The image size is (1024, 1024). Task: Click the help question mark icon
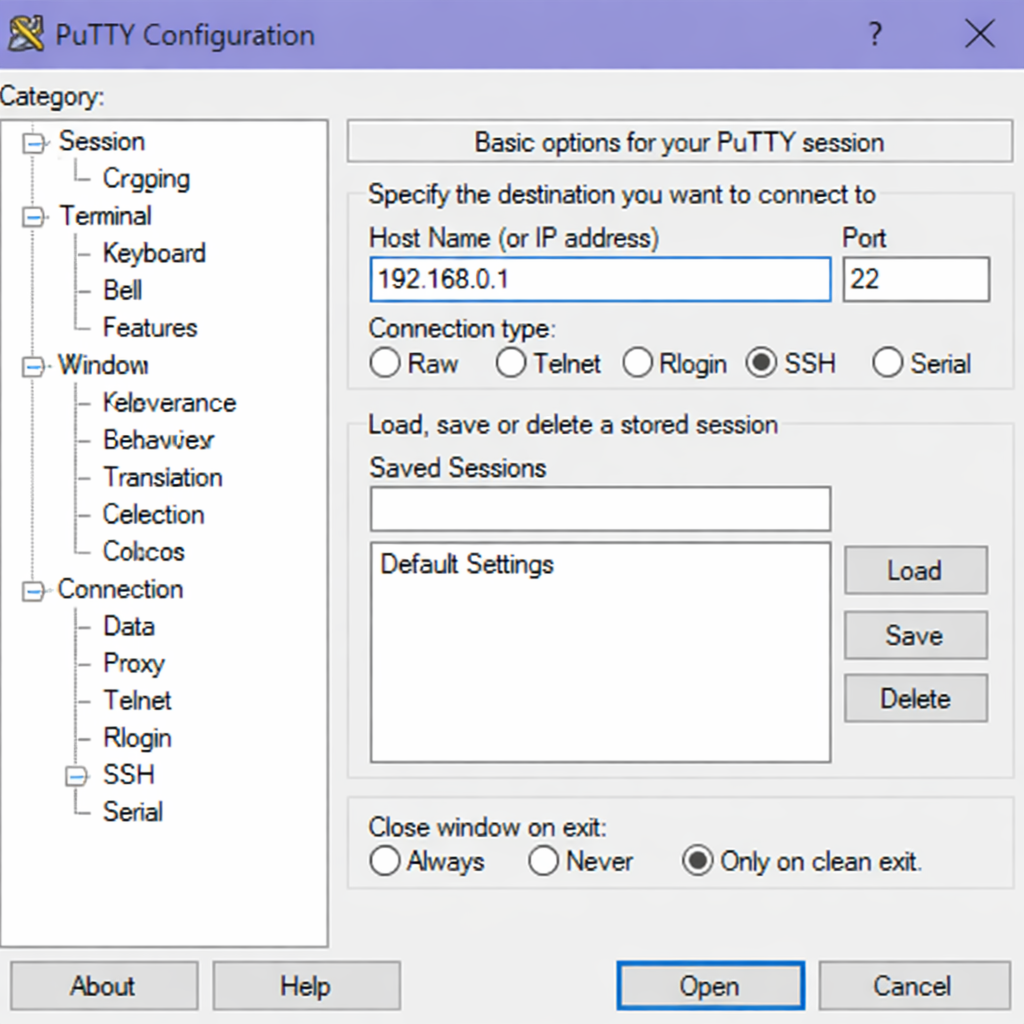[x=875, y=35]
